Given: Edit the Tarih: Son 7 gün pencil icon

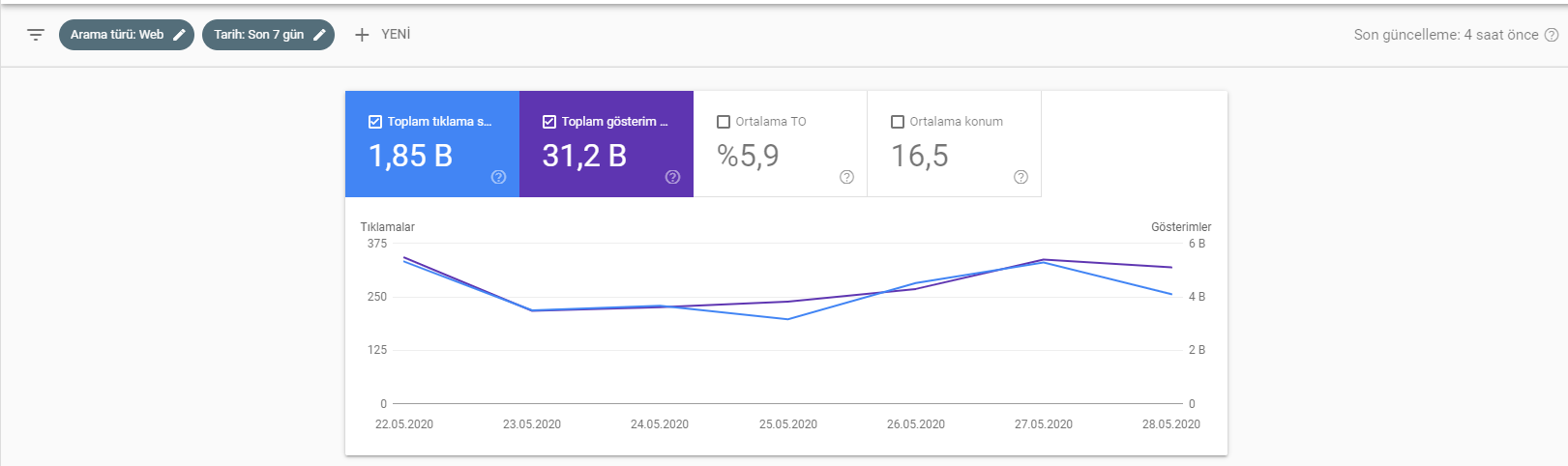Looking at the screenshot, I should click(x=319, y=35).
